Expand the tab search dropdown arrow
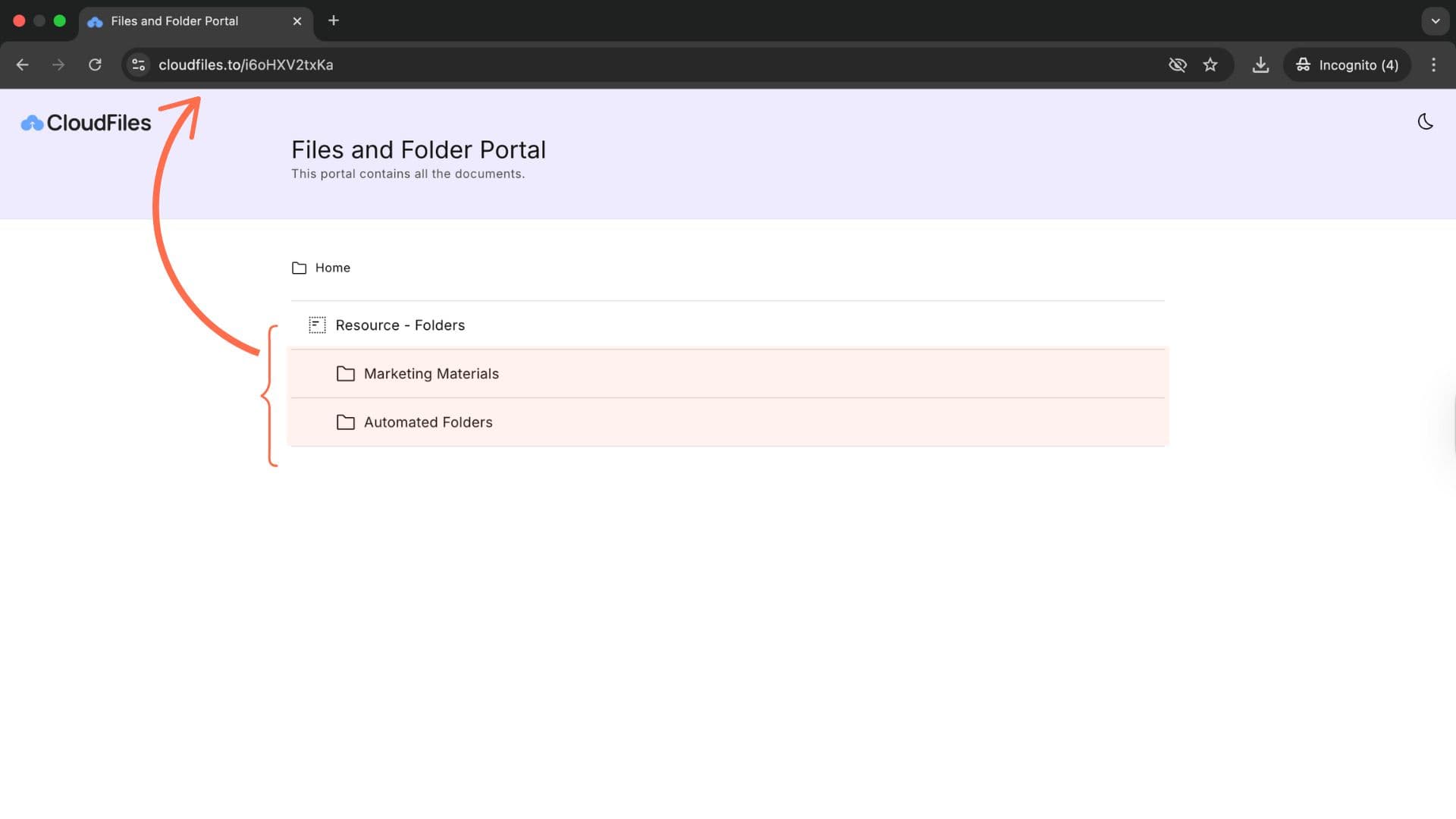 point(1435,21)
